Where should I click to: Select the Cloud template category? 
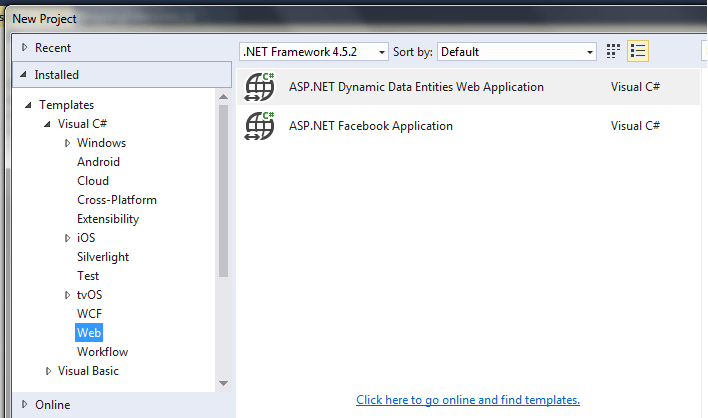[x=93, y=181]
